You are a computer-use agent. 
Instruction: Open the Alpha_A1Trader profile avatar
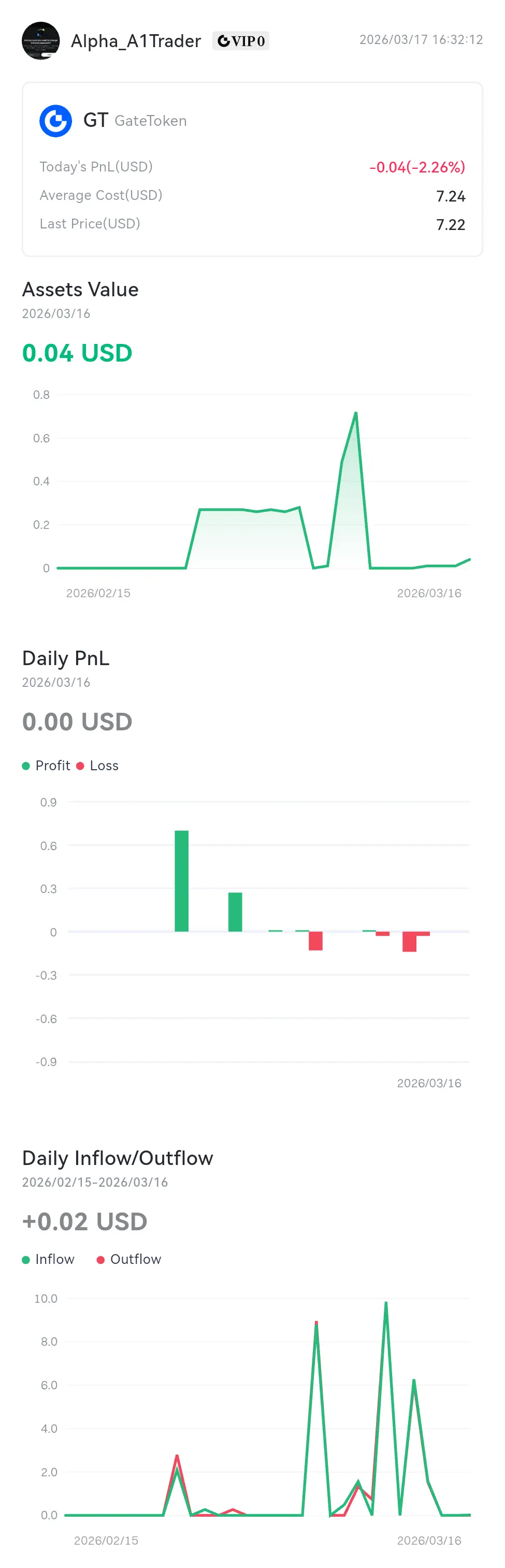[x=41, y=41]
